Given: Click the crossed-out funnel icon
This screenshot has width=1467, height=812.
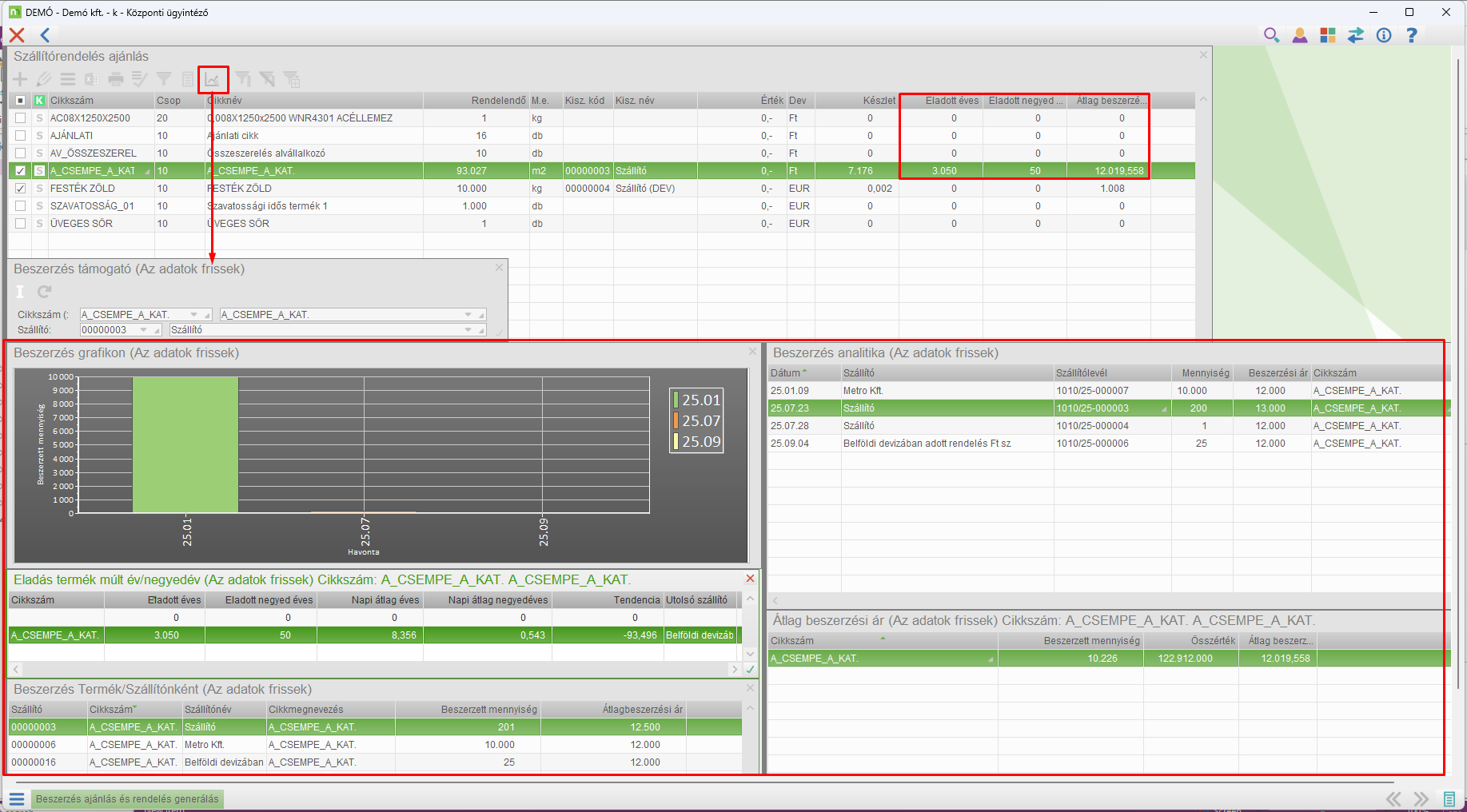Looking at the screenshot, I should (x=267, y=79).
